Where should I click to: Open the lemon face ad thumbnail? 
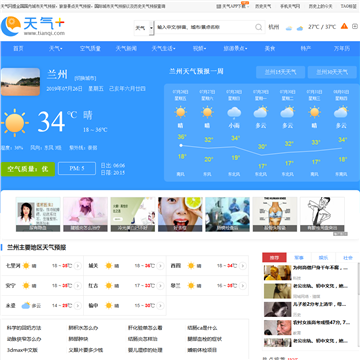point(180,214)
